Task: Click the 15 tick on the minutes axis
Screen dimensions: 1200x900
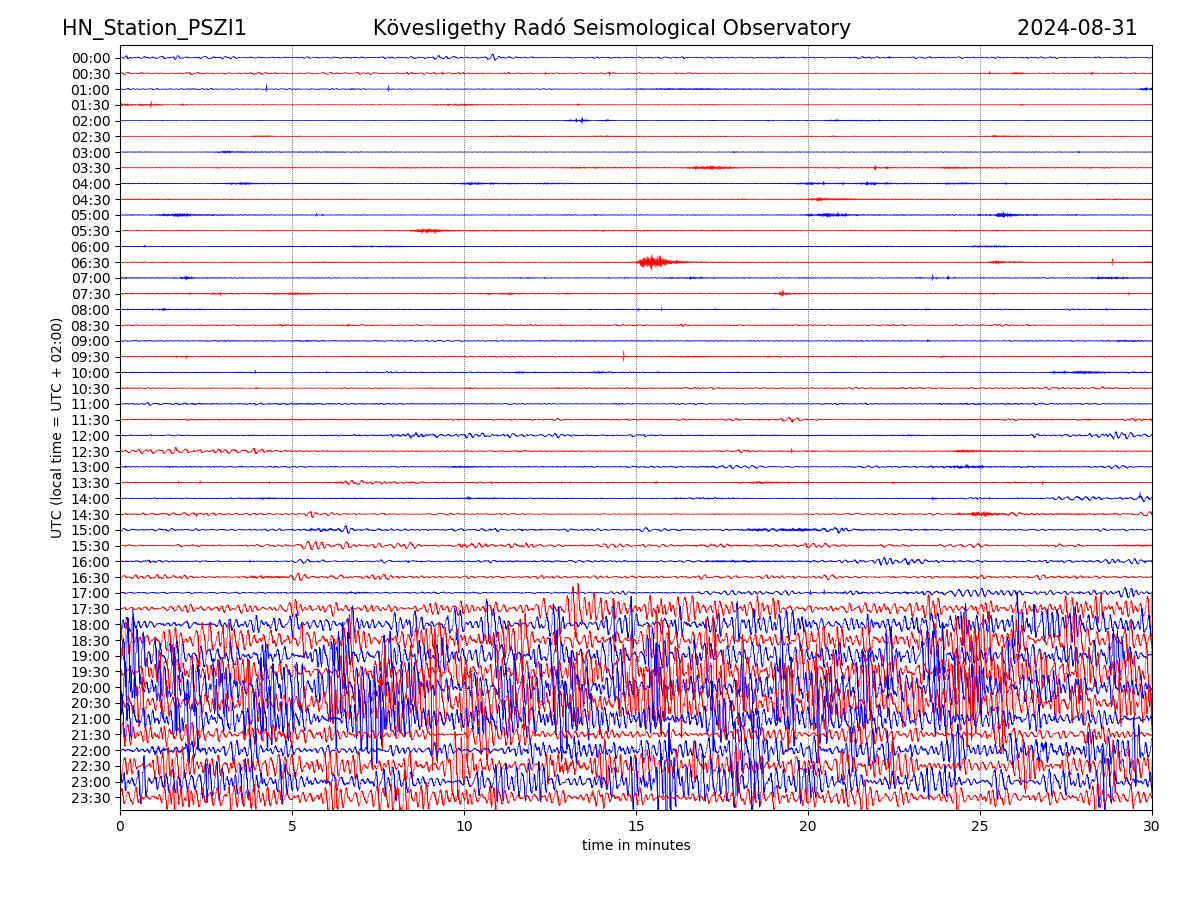Action: click(x=636, y=827)
